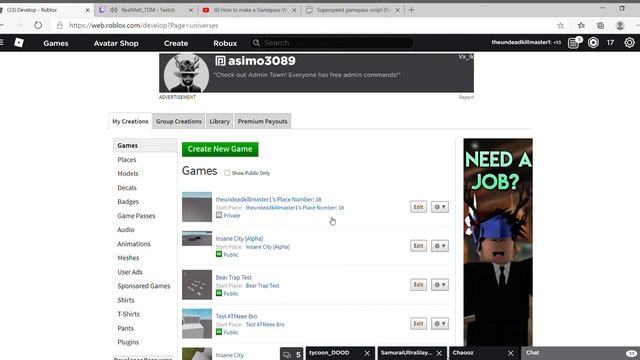Click the Report ad link
This screenshot has width=640, height=360.
(x=466, y=97)
